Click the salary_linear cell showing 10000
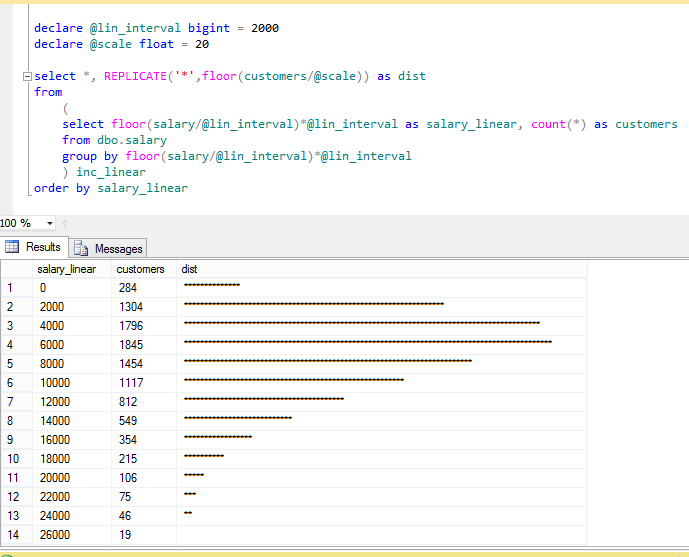This screenshot has height=557, width=689. point(72,383)
